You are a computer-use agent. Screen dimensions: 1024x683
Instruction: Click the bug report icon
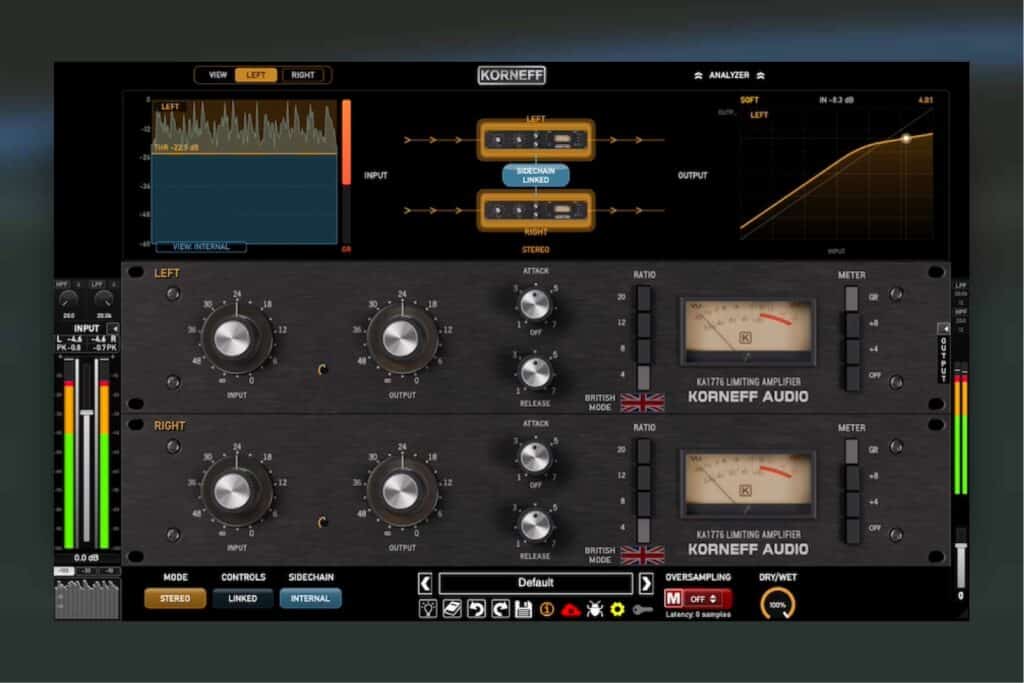click(x=594, y=609)
